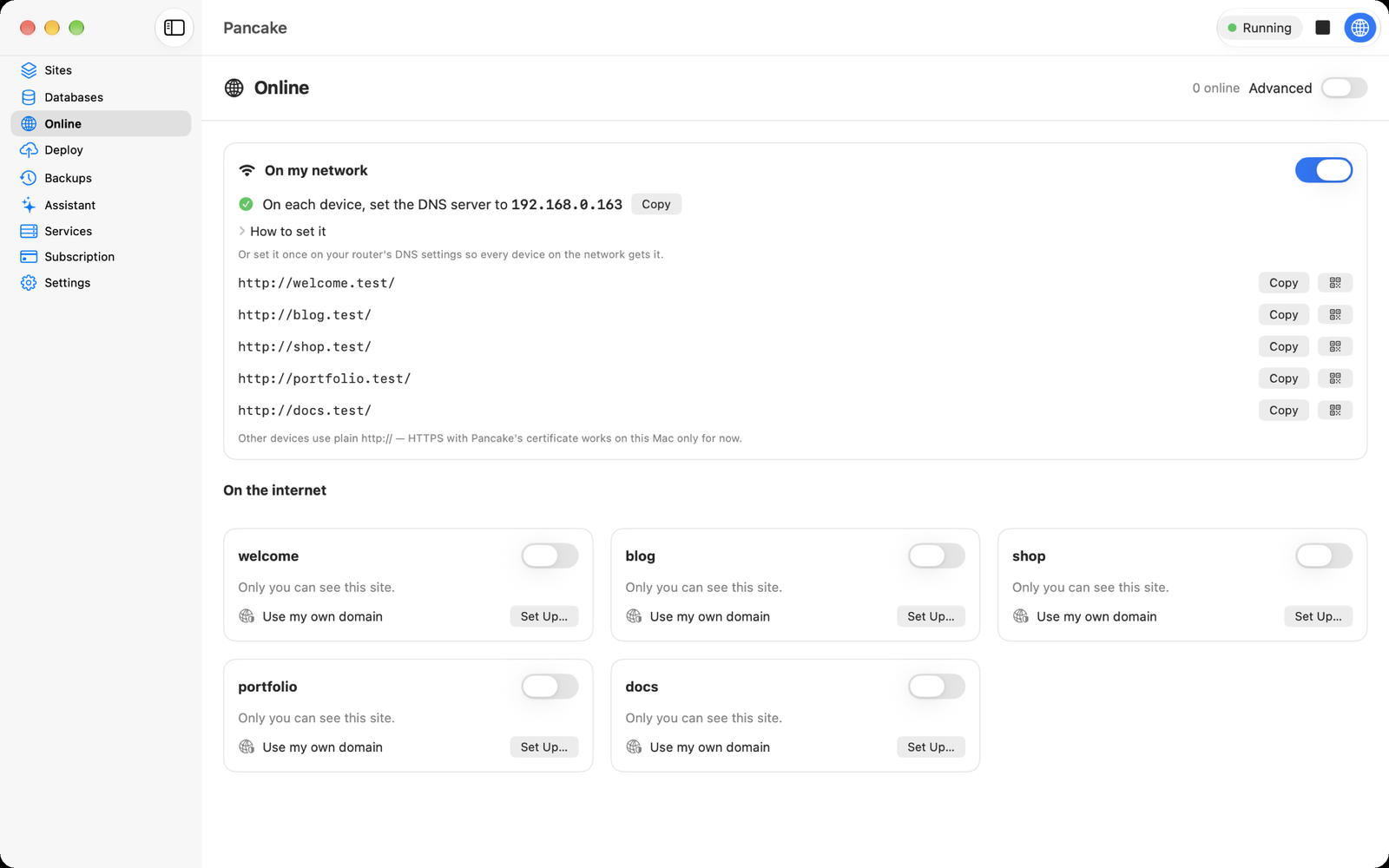The width and height of the screenshot is (1389, 868).
Task: Show QR code for http://docs.test/
Action: click(x=1335, y=410)
